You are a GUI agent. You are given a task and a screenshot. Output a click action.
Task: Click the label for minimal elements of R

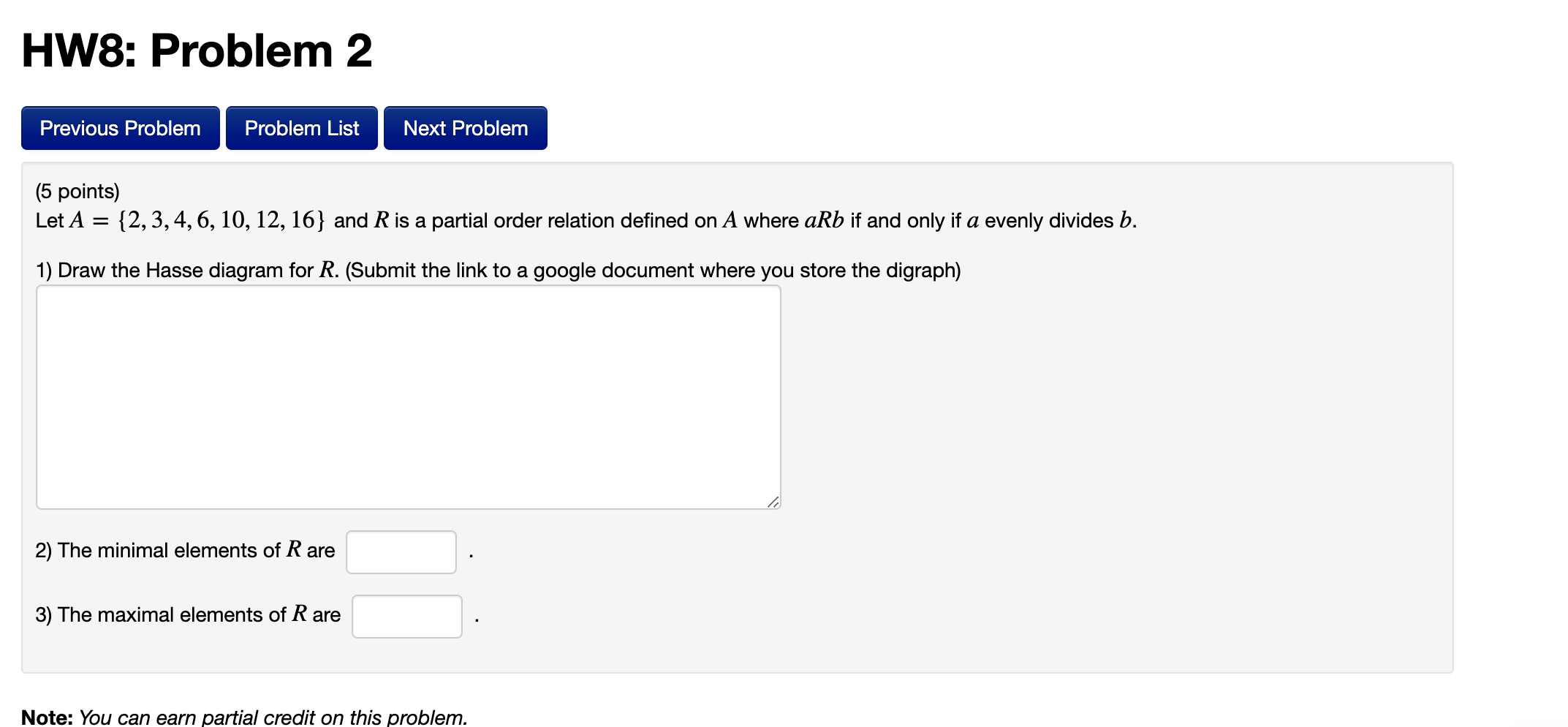185,550
